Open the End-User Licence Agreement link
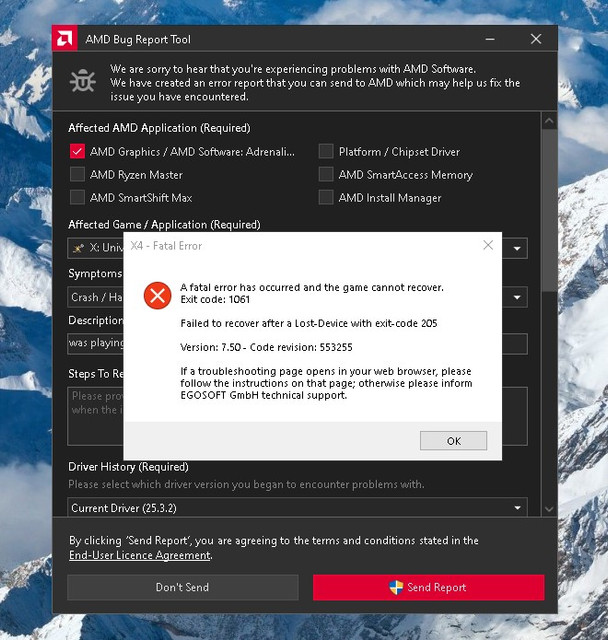608x640 pixels. pyautogui.click(x=140, y=555)
